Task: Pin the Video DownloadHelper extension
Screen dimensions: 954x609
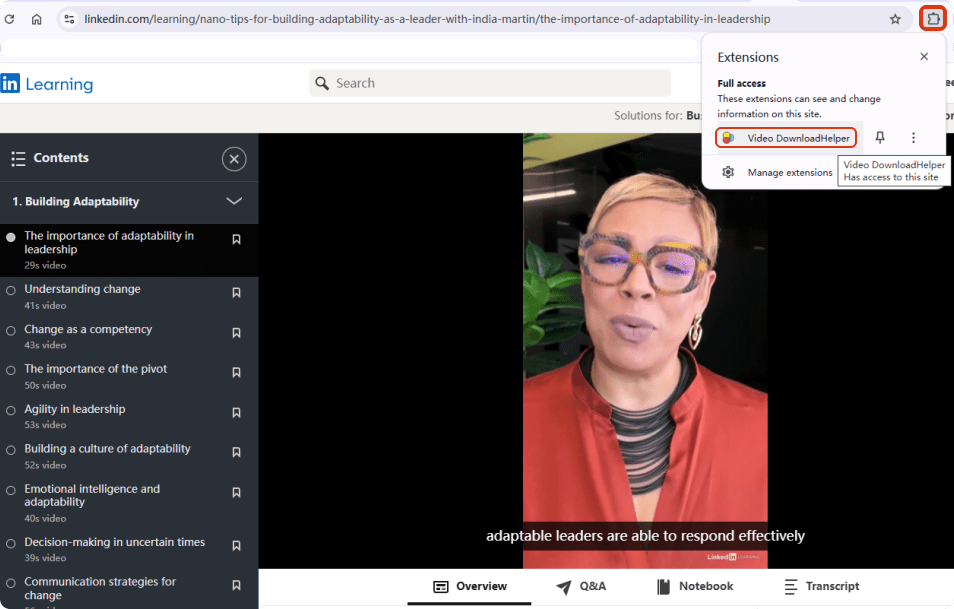Action: tap(880, 138)
